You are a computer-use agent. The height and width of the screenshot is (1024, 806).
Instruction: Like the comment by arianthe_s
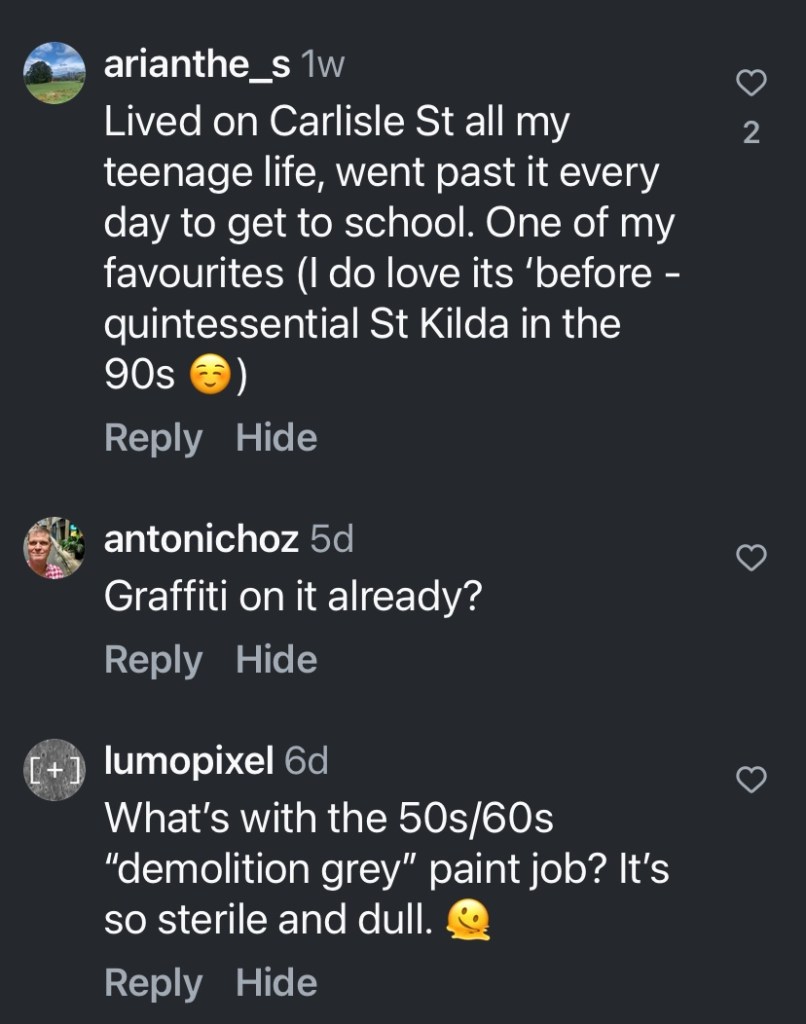pos(751,84)
